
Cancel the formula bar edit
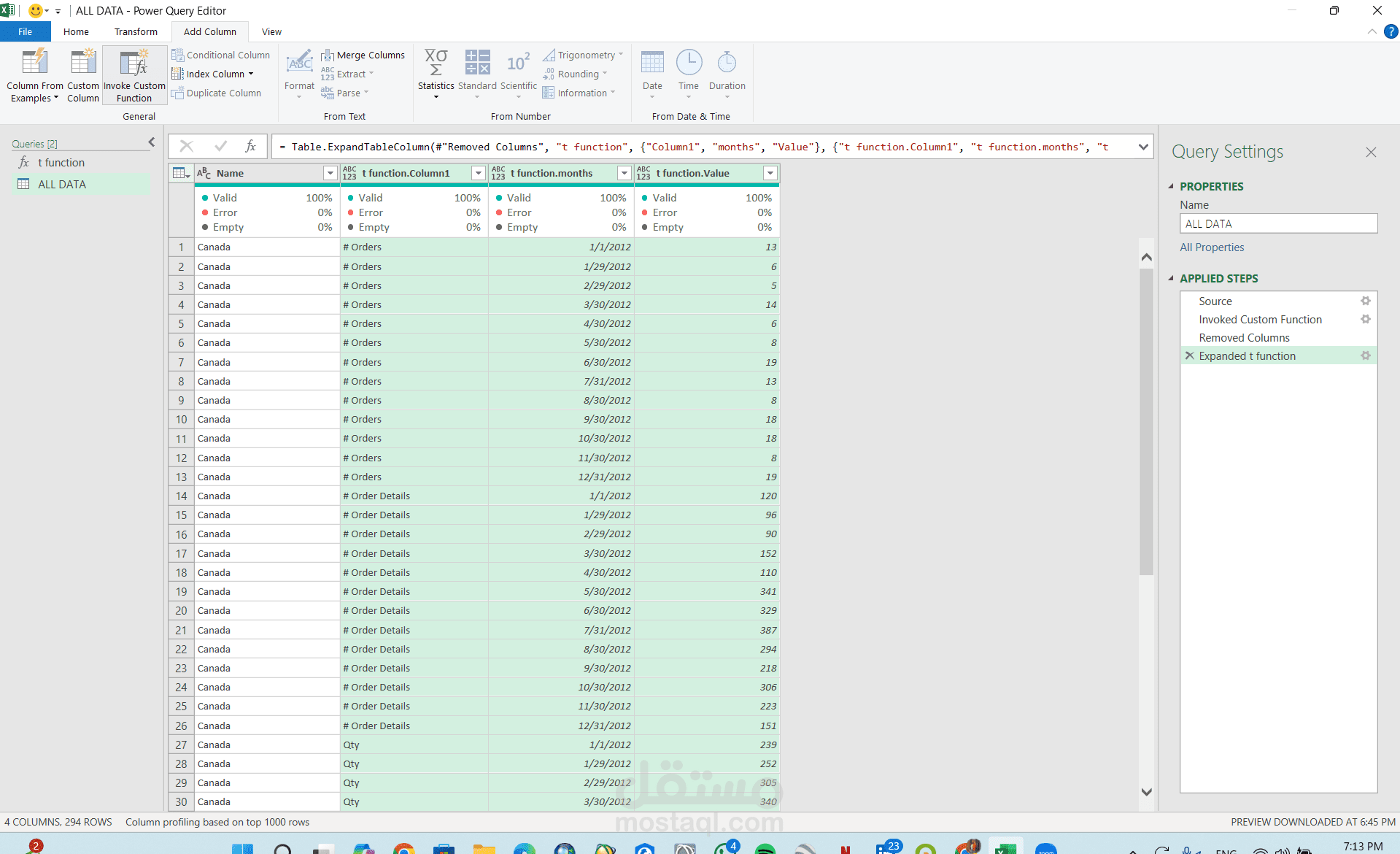tap(186, 146)
